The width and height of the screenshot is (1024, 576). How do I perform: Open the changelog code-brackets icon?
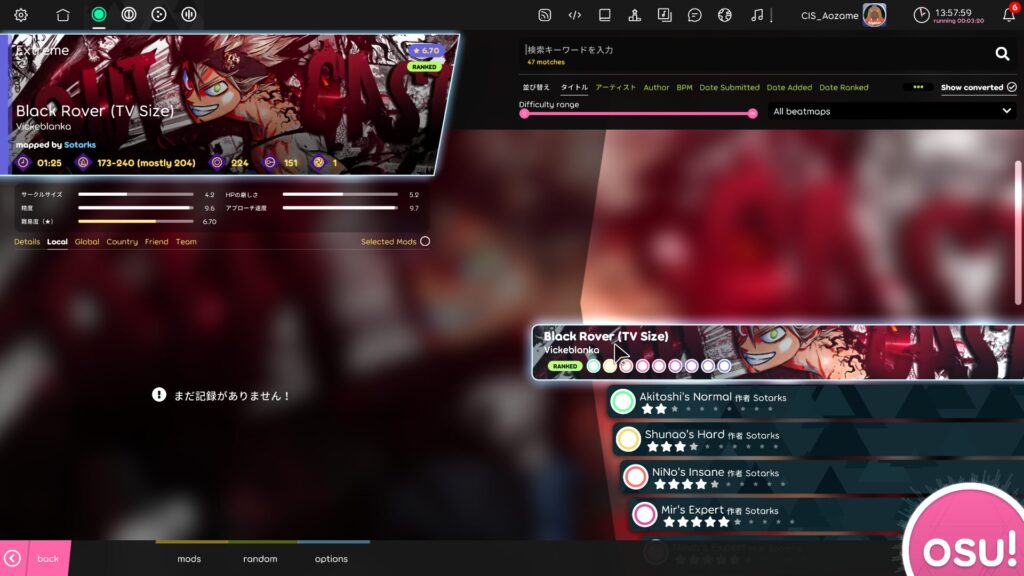[x=575, y=15]
